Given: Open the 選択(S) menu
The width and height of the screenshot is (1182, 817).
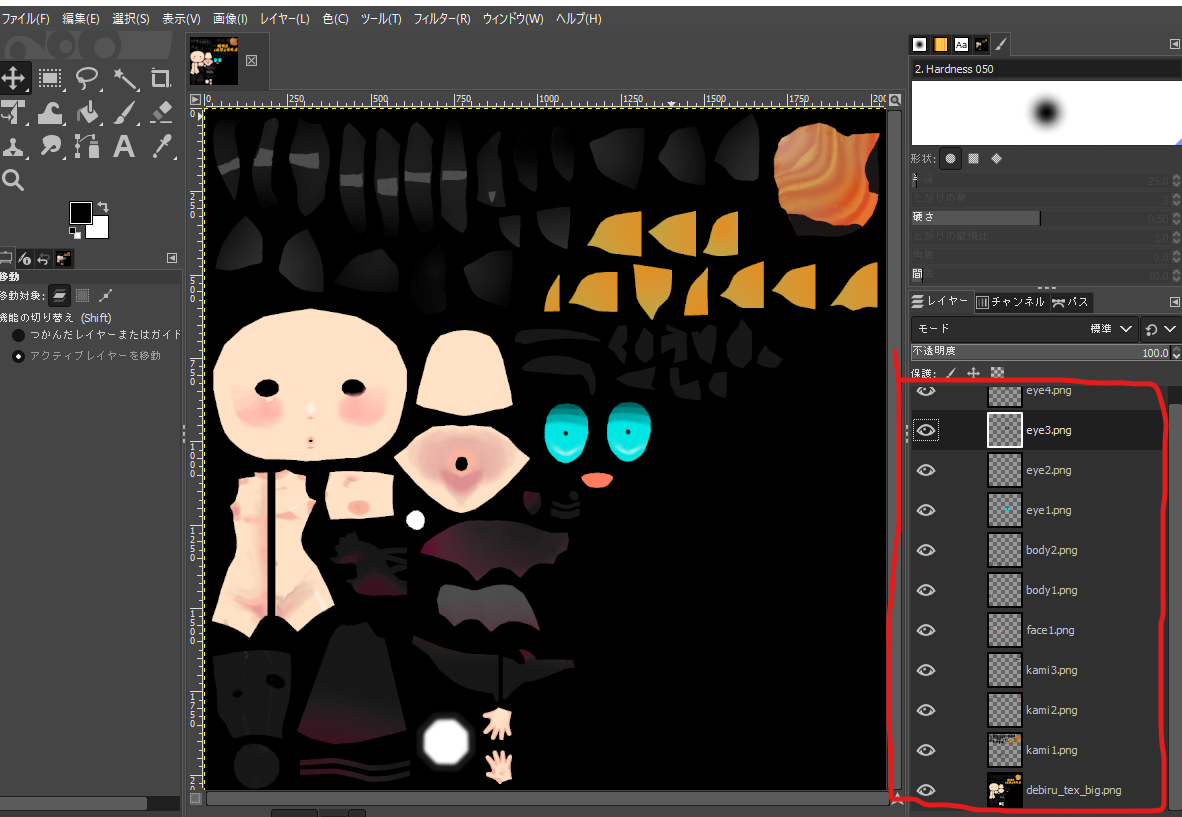Looking at the screenshot, I should (130, 18).
